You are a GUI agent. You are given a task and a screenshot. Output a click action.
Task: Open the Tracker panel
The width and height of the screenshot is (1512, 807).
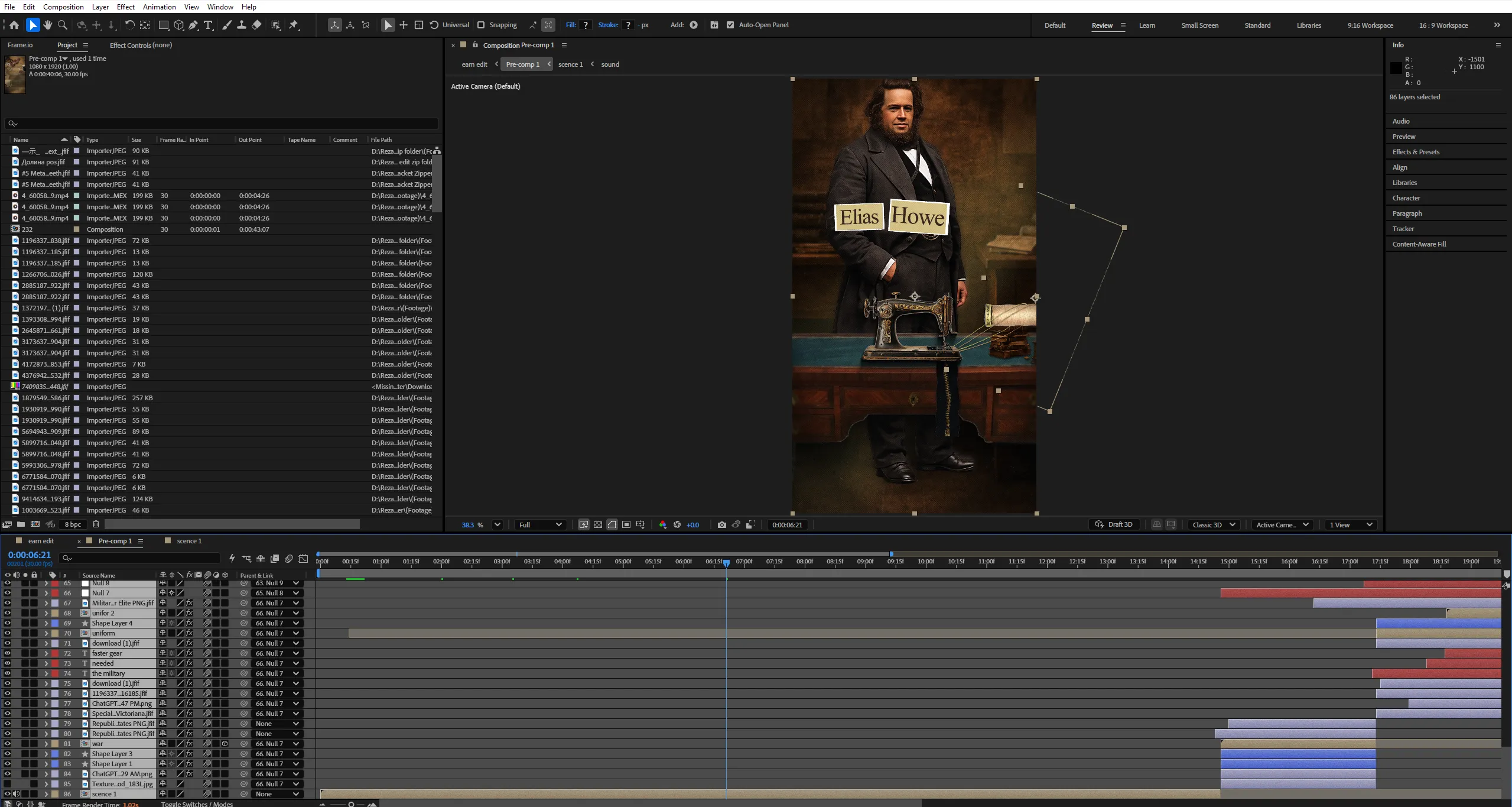[1403, 229]
